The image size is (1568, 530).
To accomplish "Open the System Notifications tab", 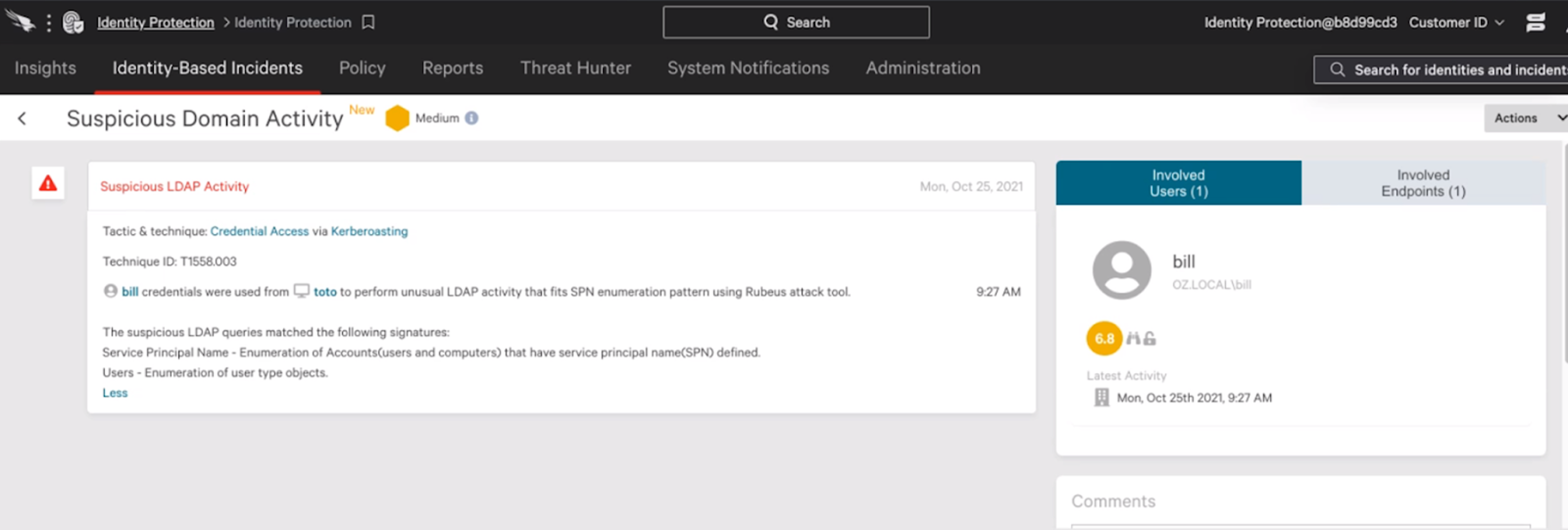I will [748, 67].
